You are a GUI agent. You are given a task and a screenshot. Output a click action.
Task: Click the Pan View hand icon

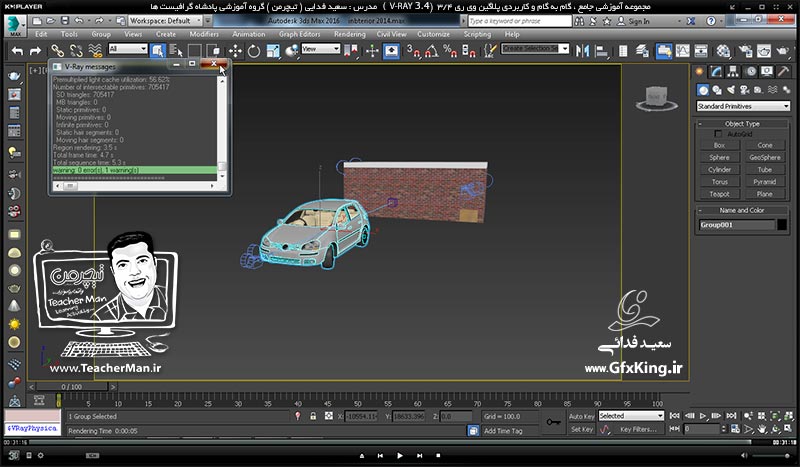pos(762,429)
